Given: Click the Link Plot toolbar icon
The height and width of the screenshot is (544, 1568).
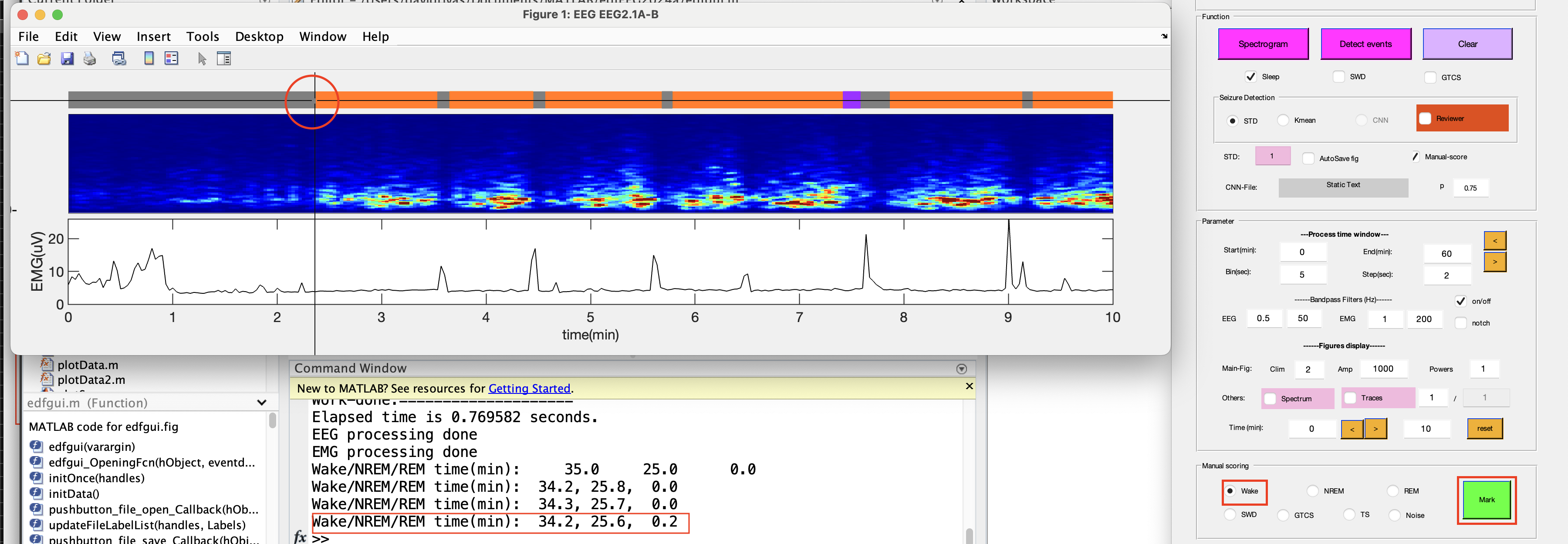Looking at the screenshot, I should [x=119, y=58].
